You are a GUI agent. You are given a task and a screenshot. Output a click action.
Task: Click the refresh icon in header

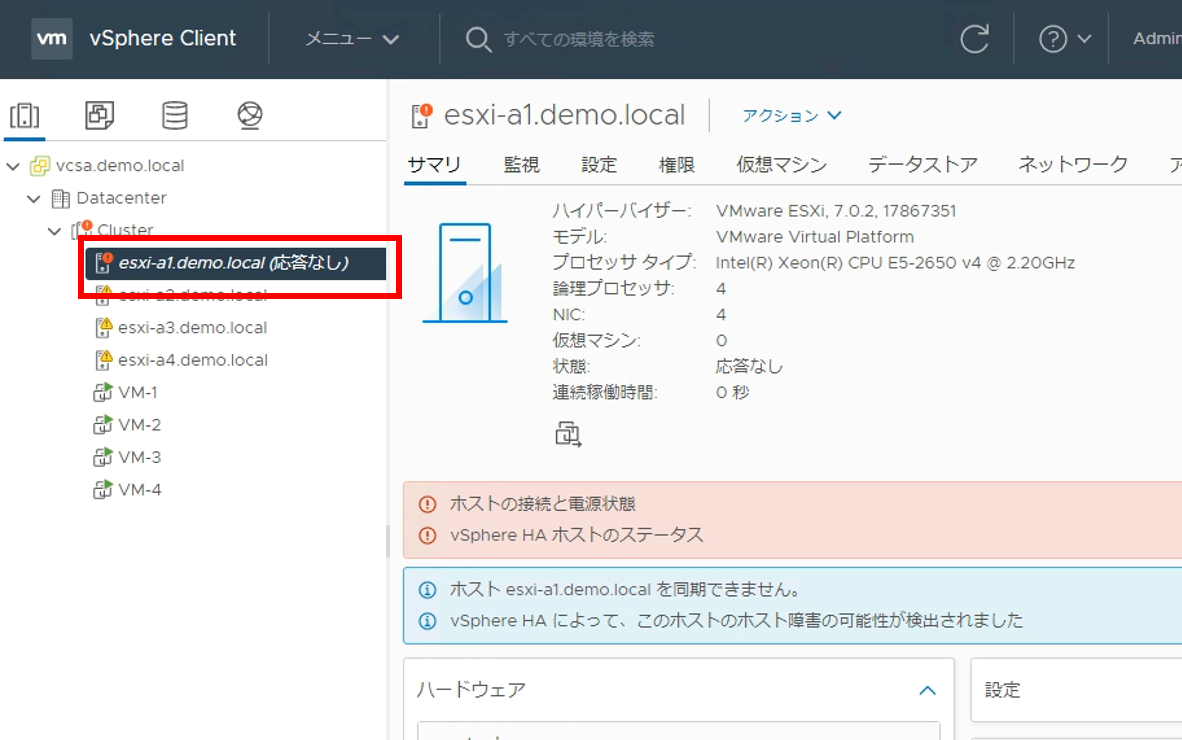(975, 38)
